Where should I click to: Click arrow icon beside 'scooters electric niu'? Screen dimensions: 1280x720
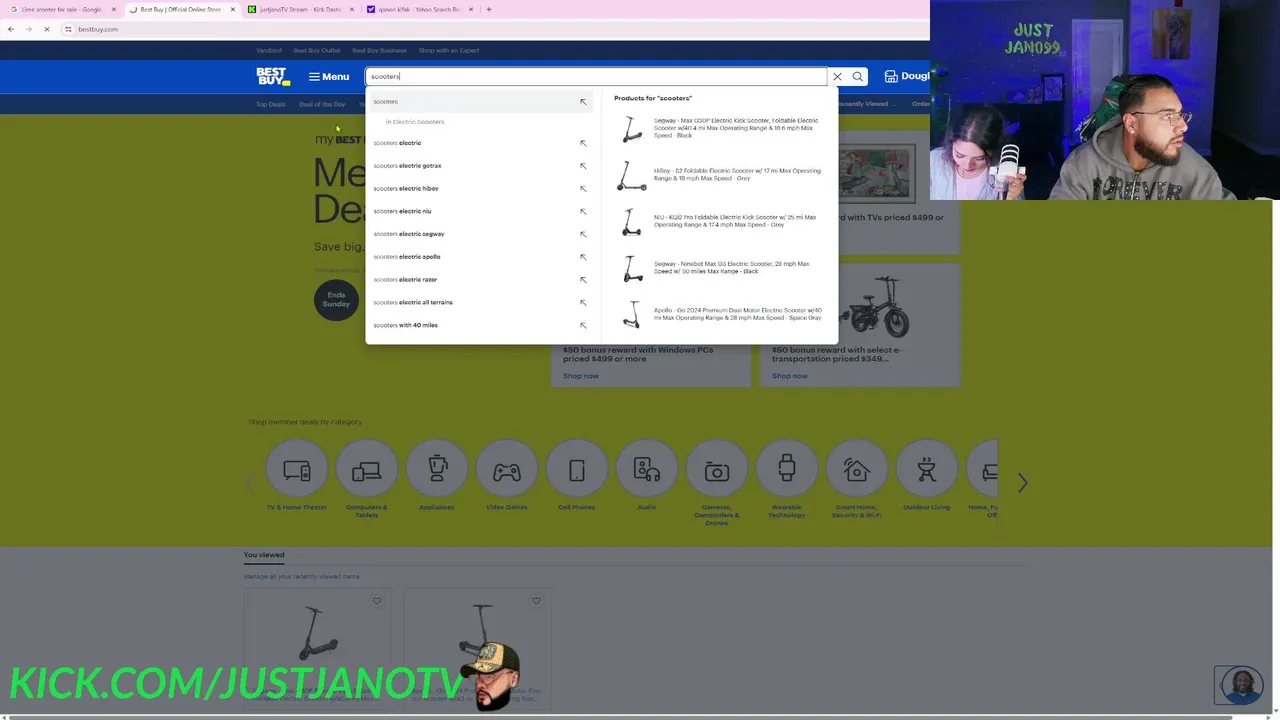point(583,211)
